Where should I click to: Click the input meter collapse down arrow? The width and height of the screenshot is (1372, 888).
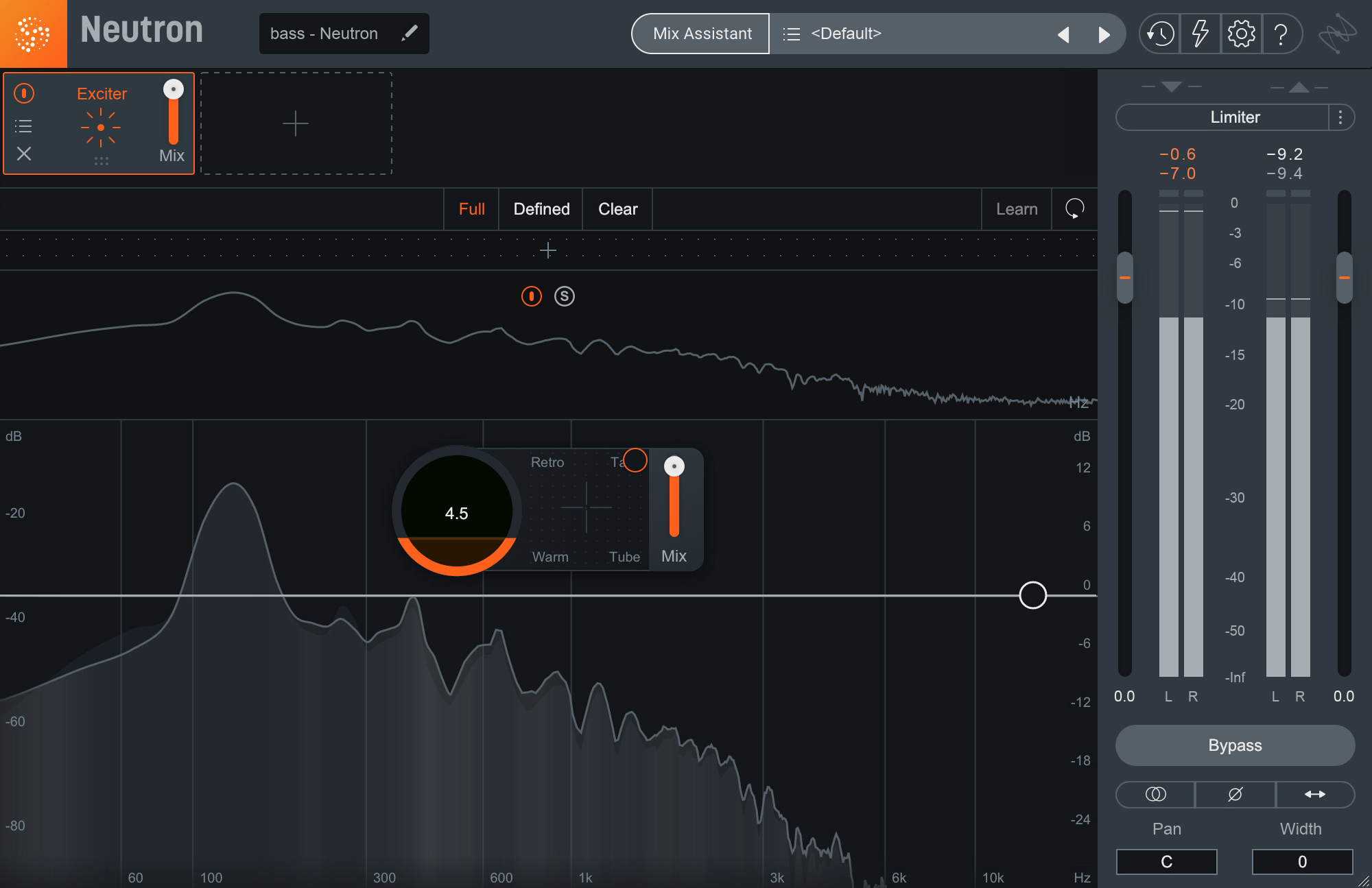1172,87
